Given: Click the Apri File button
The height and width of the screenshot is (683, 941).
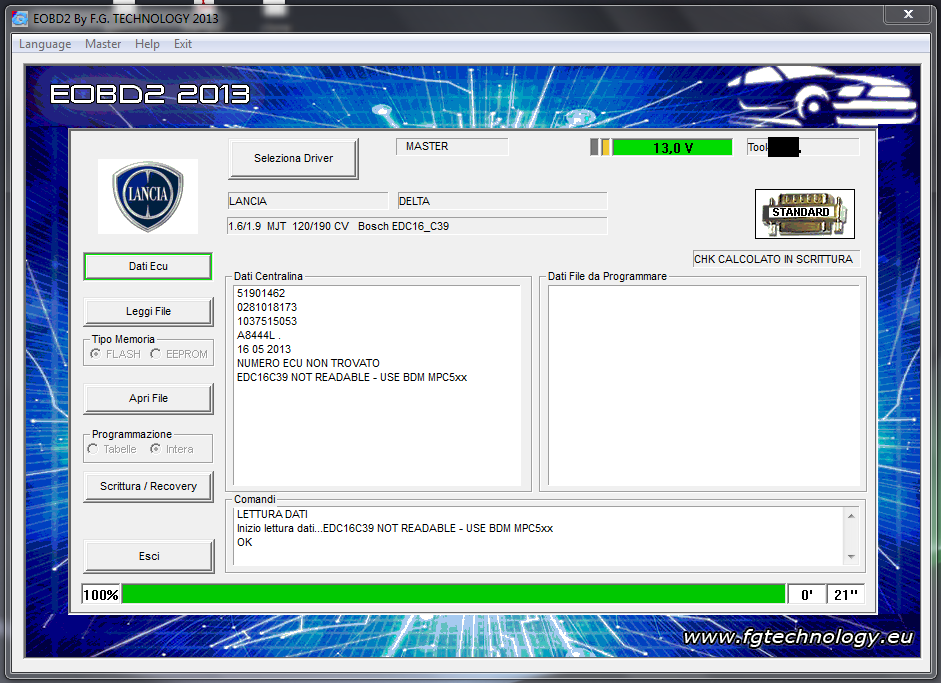Looking at the screenshot, I should click(x=148, y=399).
